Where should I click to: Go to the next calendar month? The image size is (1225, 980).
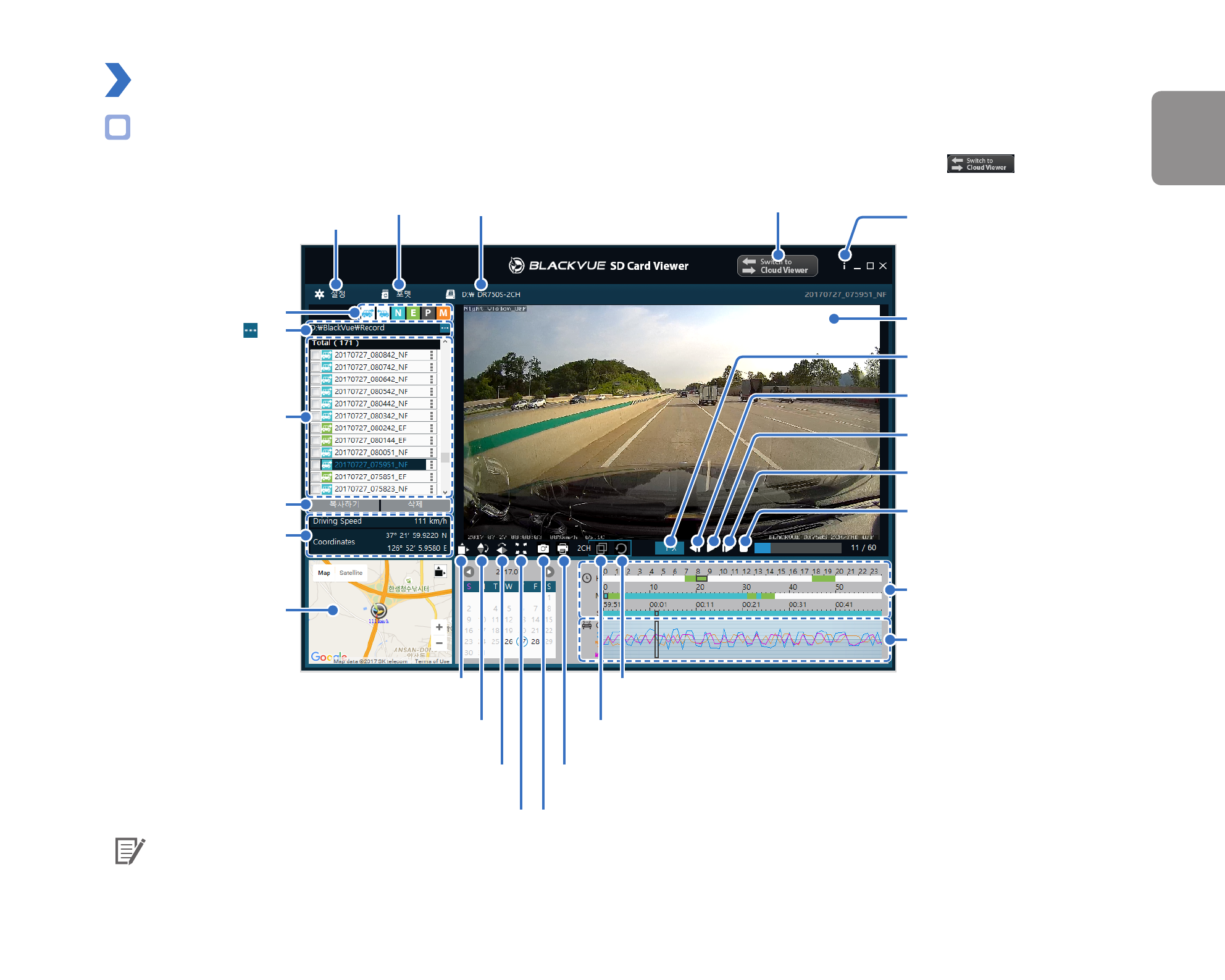pos(550,572)
